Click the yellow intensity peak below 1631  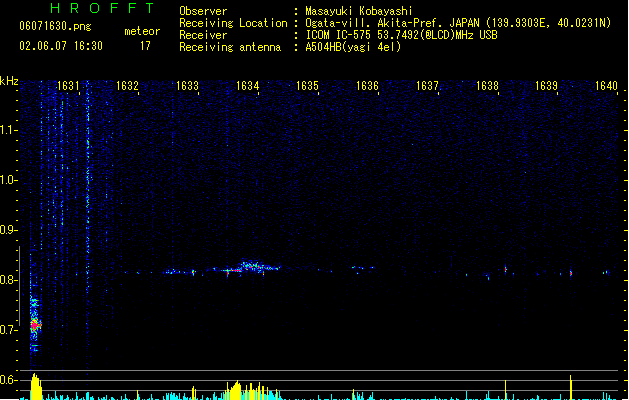36,386
